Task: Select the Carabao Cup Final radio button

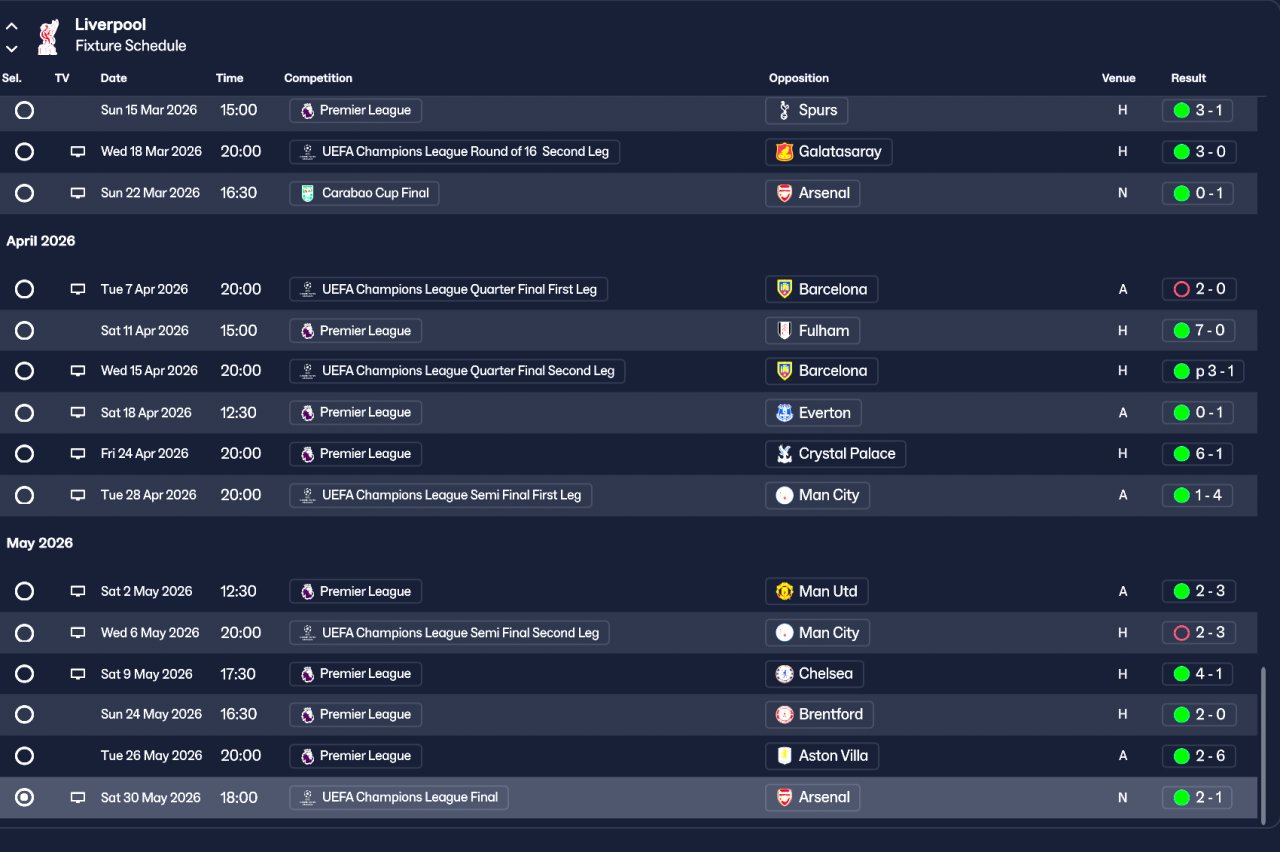Action: (24, 193)
